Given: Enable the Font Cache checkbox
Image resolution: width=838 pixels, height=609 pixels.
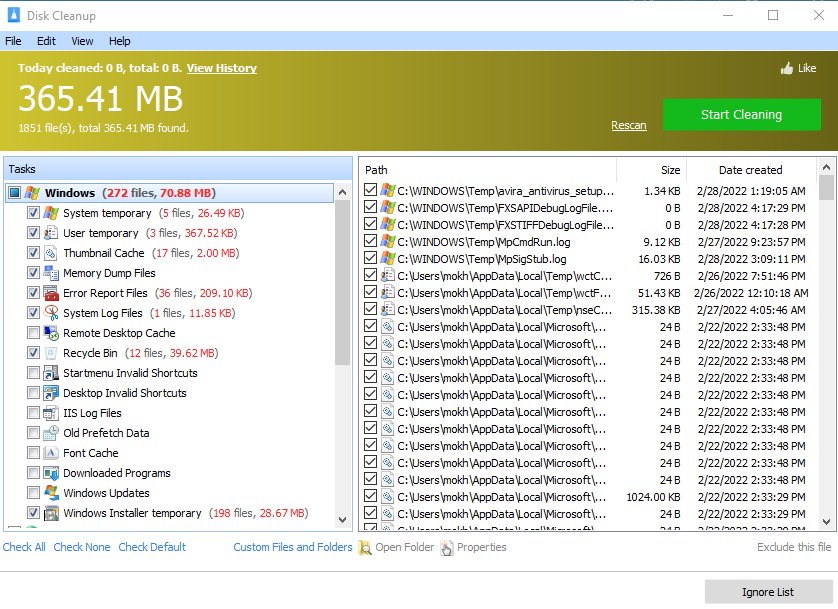Looking at the screenshot, I should (33, 453).
